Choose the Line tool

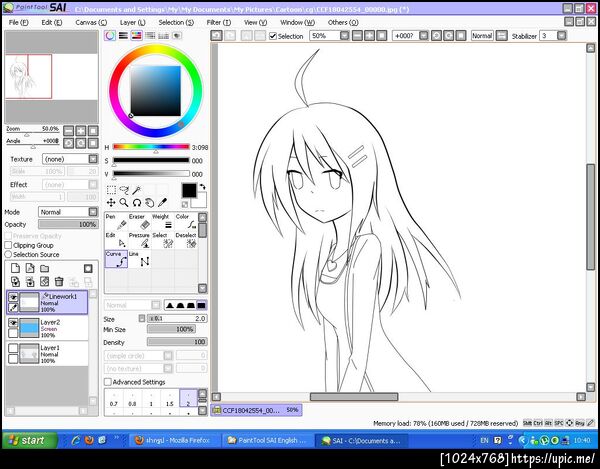pos(140,259)
